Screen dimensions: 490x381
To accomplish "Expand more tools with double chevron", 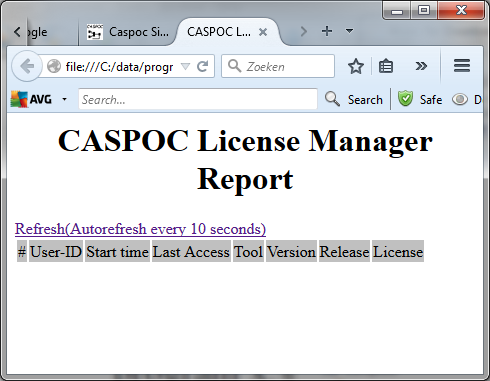I will pos(421,66).
